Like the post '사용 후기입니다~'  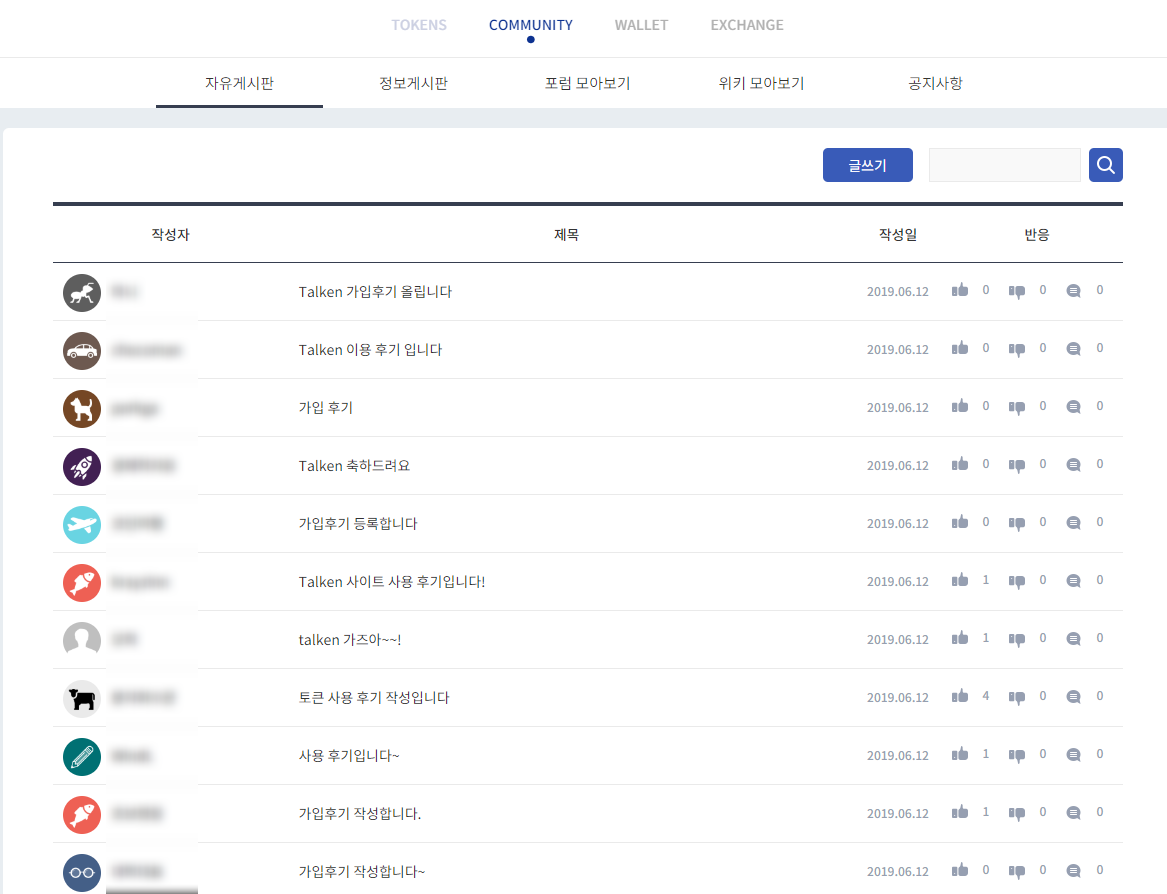(x=960, y=754)
